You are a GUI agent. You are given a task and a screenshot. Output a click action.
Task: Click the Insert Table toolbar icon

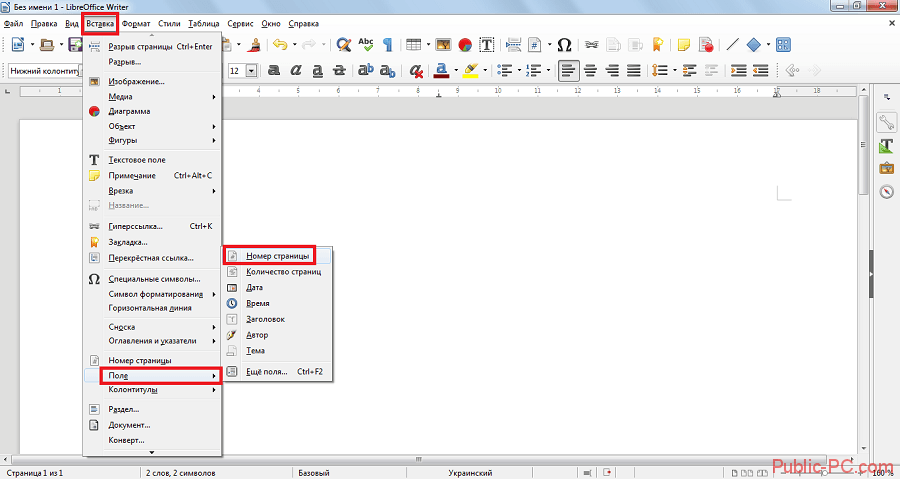pyautogui.click(x=413, y=45)
